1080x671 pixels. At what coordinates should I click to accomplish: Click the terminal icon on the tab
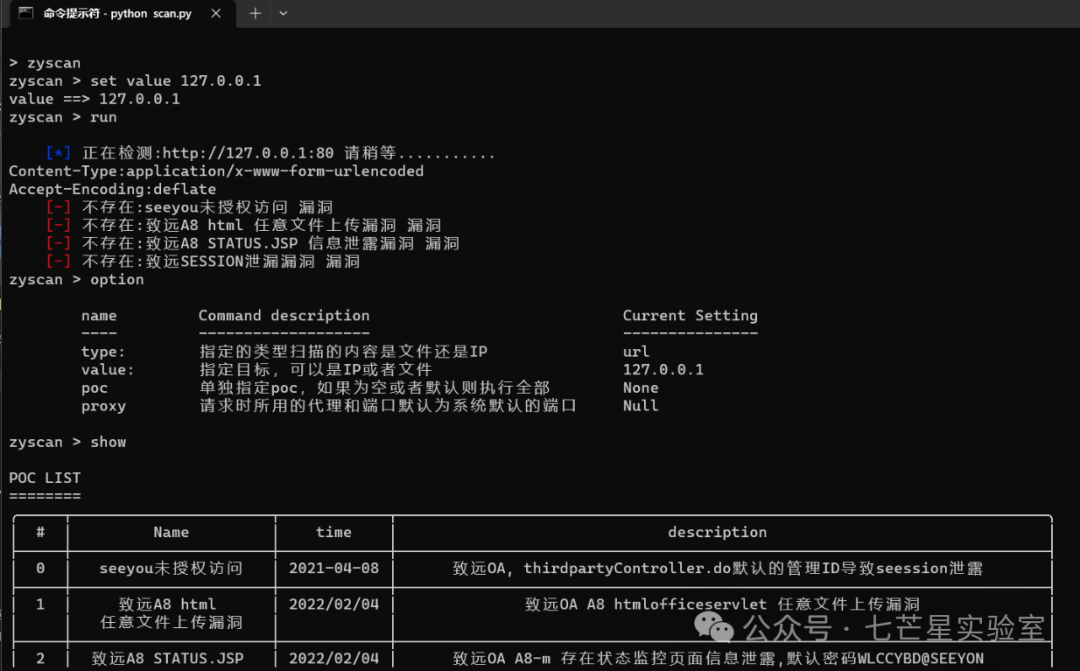tap(25, 13)
